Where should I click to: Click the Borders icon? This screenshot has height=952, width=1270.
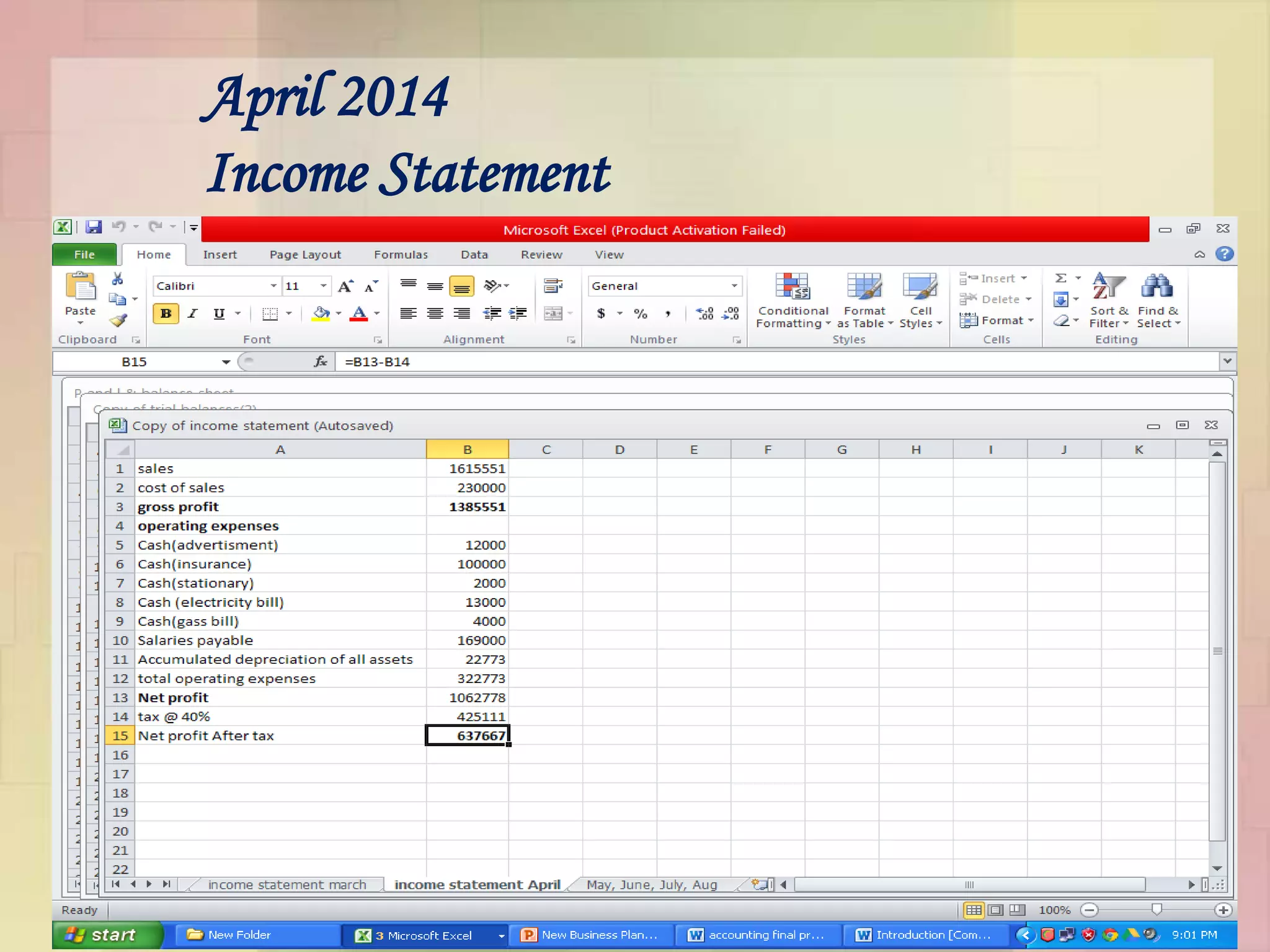(x=270, y=314)
